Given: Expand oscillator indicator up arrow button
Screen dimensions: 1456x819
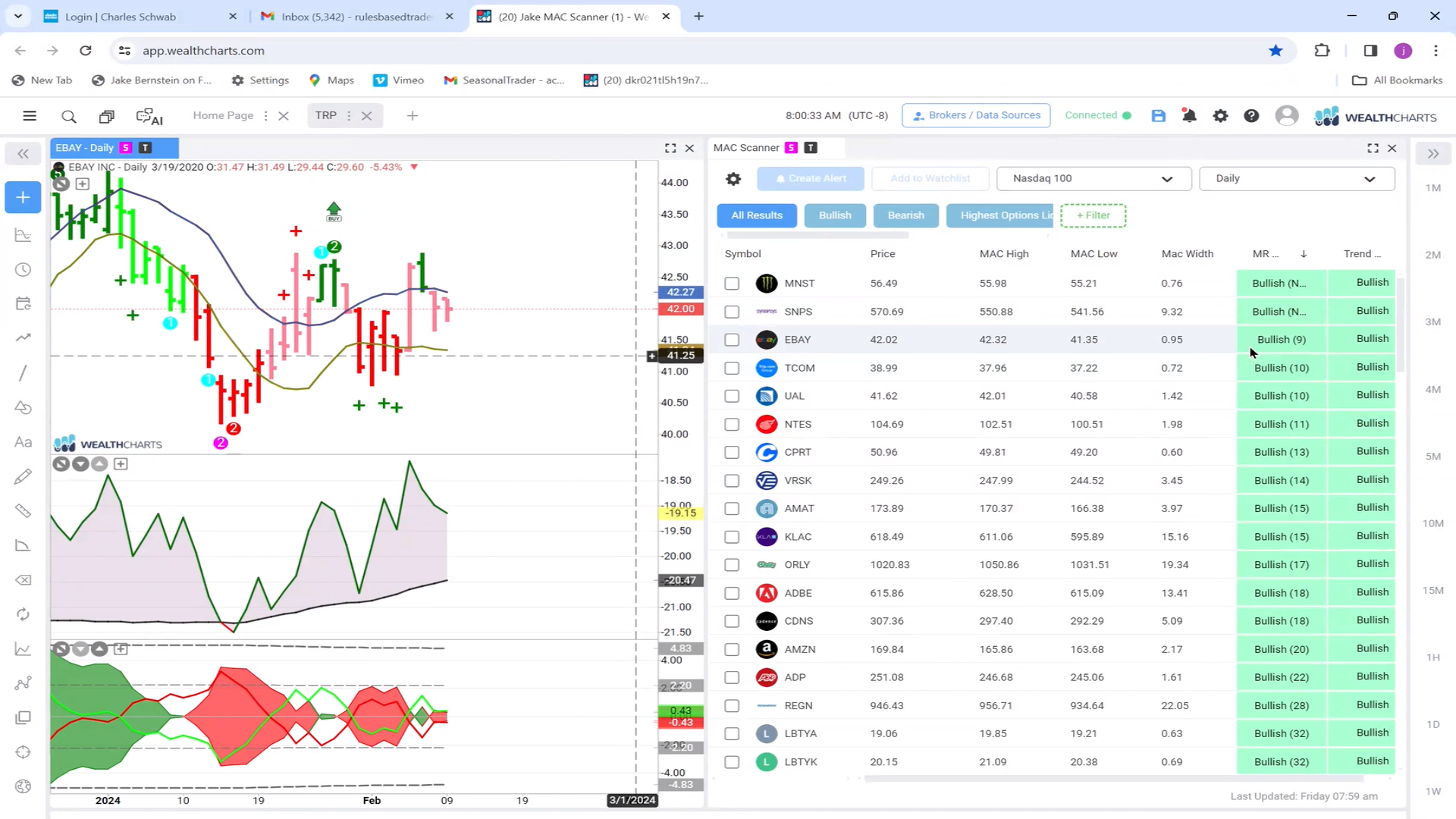Looking at the screenshot, I should point(99,464).
